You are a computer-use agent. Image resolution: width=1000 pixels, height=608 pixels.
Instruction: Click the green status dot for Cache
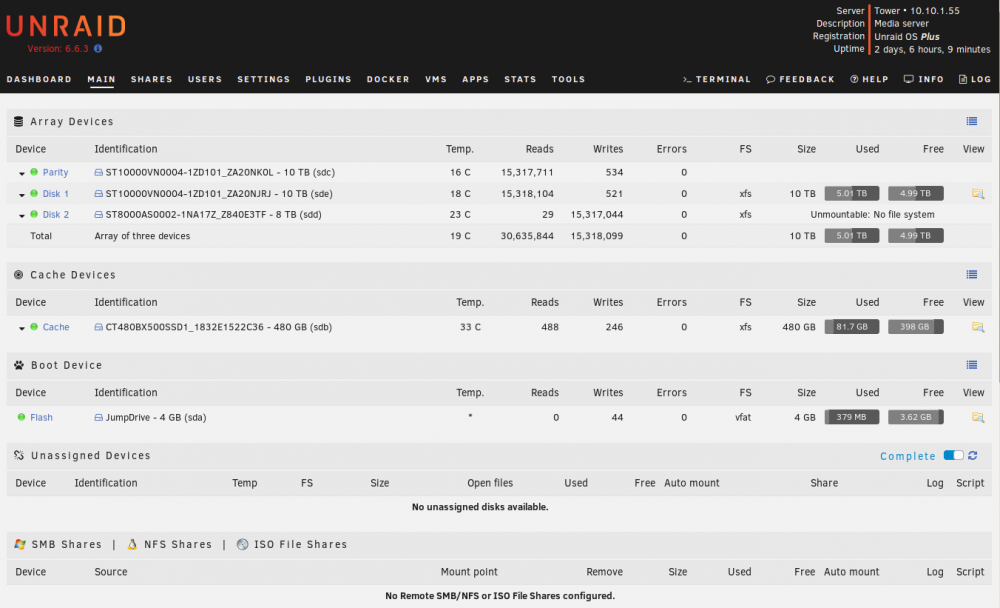pyautogui.click(x=34, y=327)
